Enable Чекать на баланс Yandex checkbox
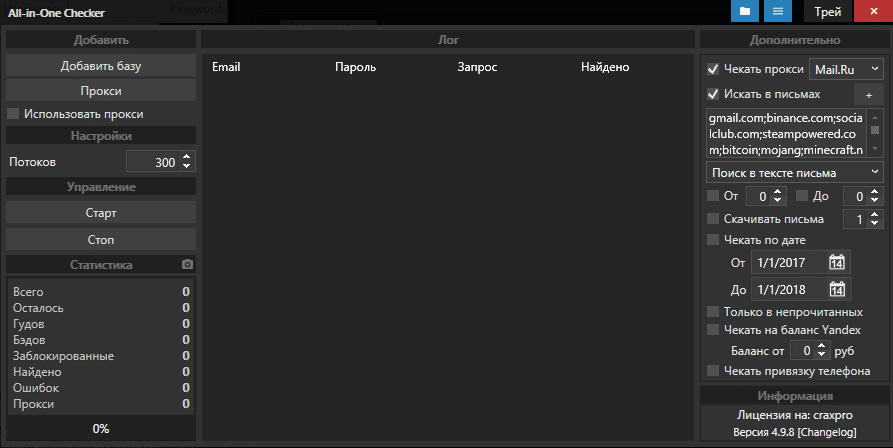Image resolution: width=893 pixels, height=448 pixels. point(712,330)
